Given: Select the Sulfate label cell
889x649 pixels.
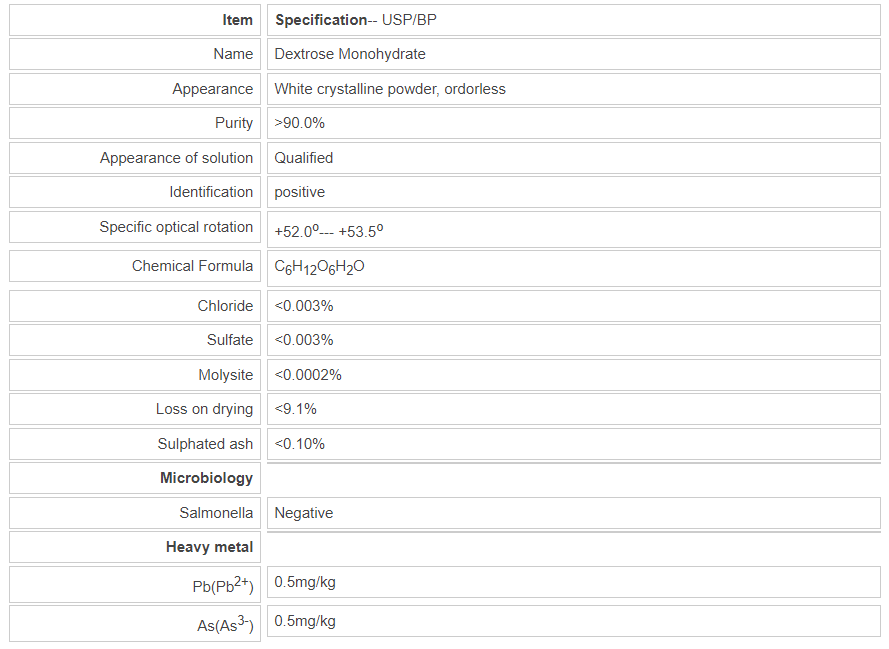Looking at the screenshot, I should (230, 340).
